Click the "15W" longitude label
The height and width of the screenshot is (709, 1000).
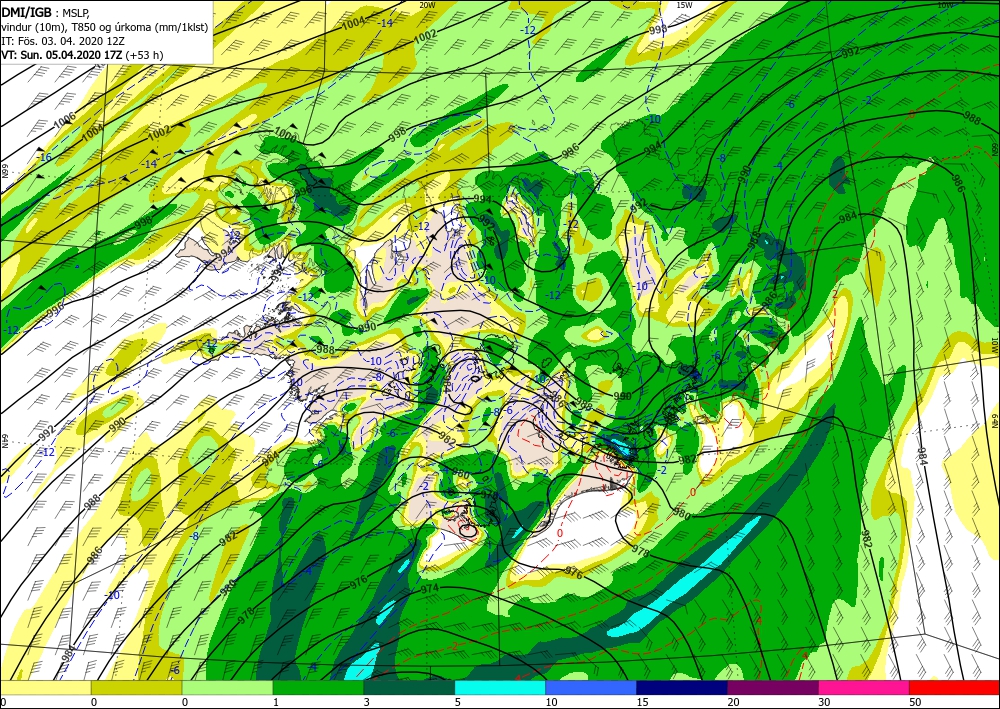pyautogui.click(x=684, y=5)
